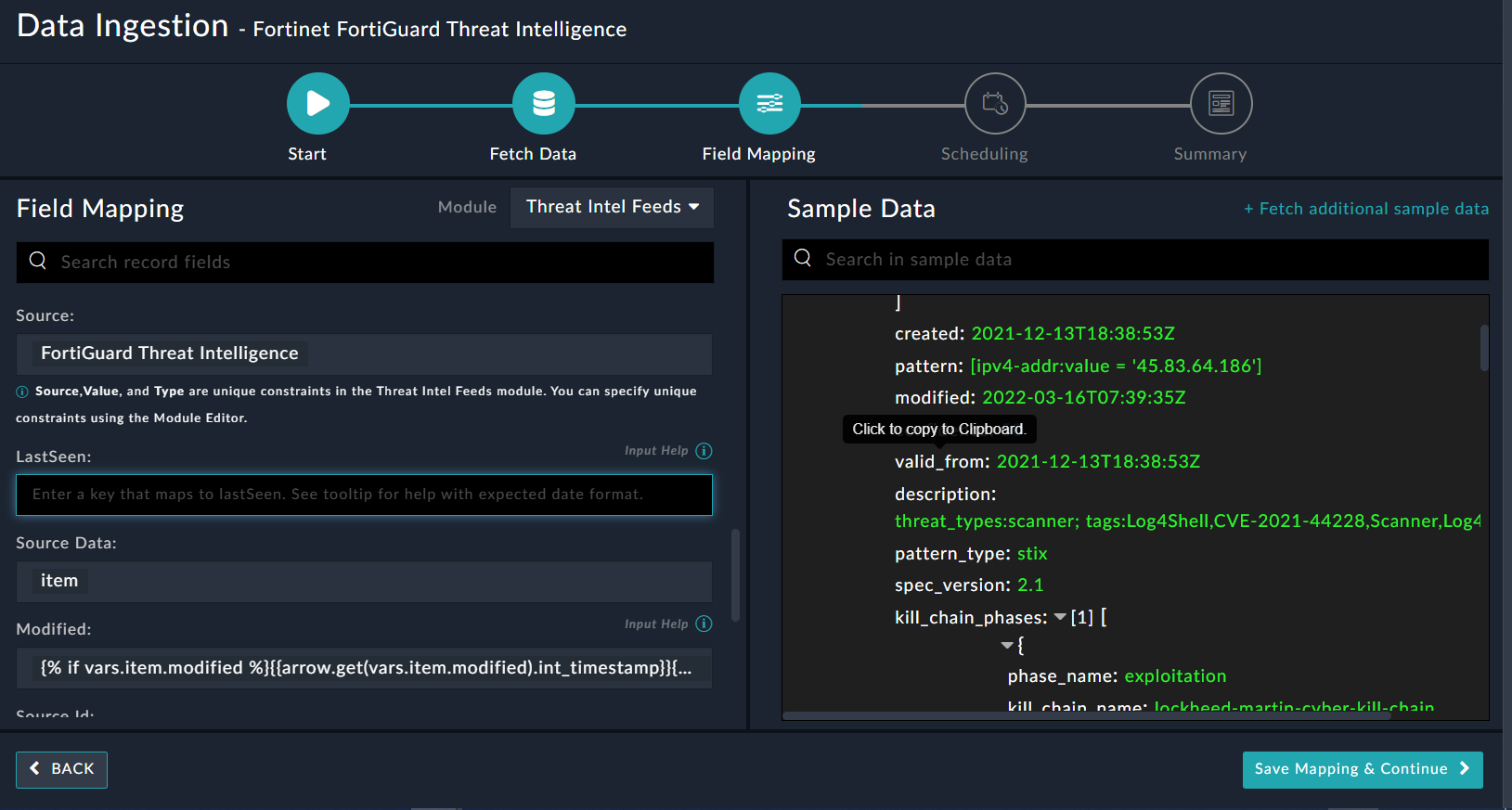This screenshot has height=810, width=1512.
Task: Click the Field Mapping sliders icon
Action: 769,103
